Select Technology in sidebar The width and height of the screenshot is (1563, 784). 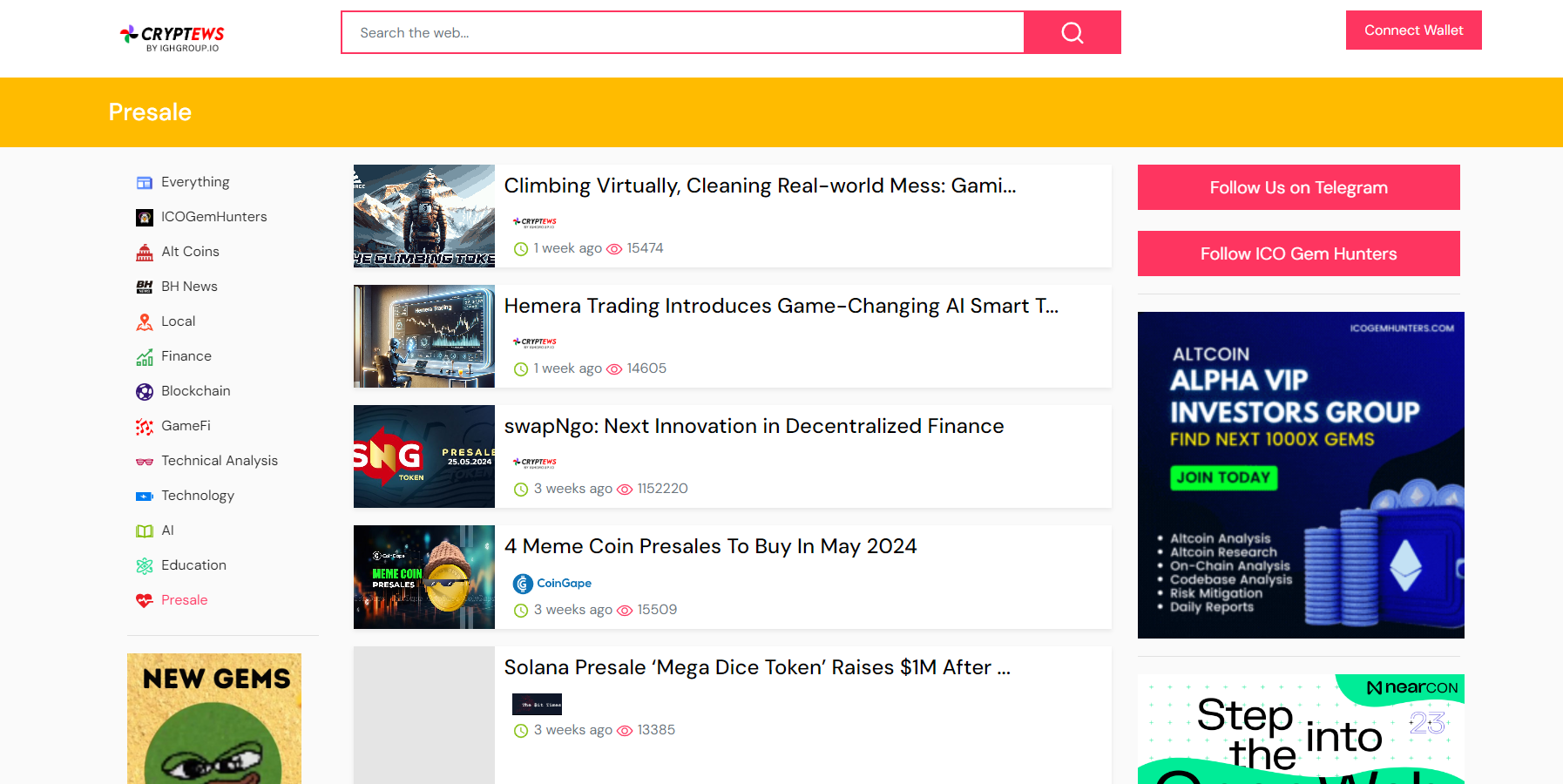point(198,496)
